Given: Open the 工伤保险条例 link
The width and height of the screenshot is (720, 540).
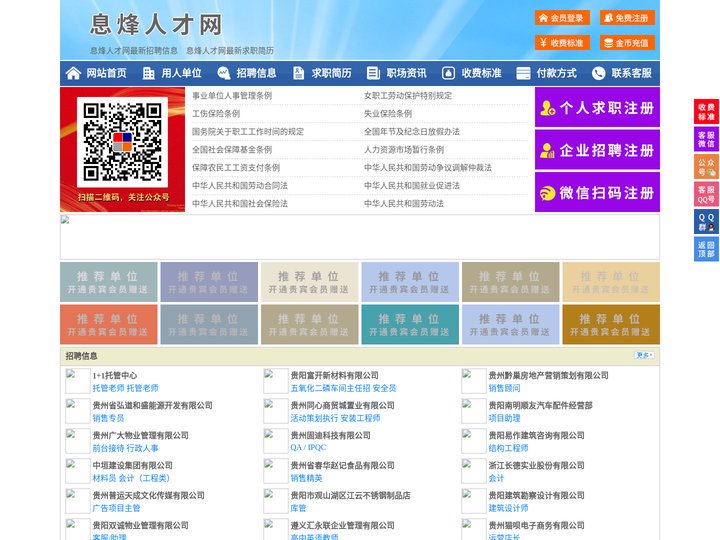Looking at the screenshot, I should pyautogui.click(x=216, y=113).
